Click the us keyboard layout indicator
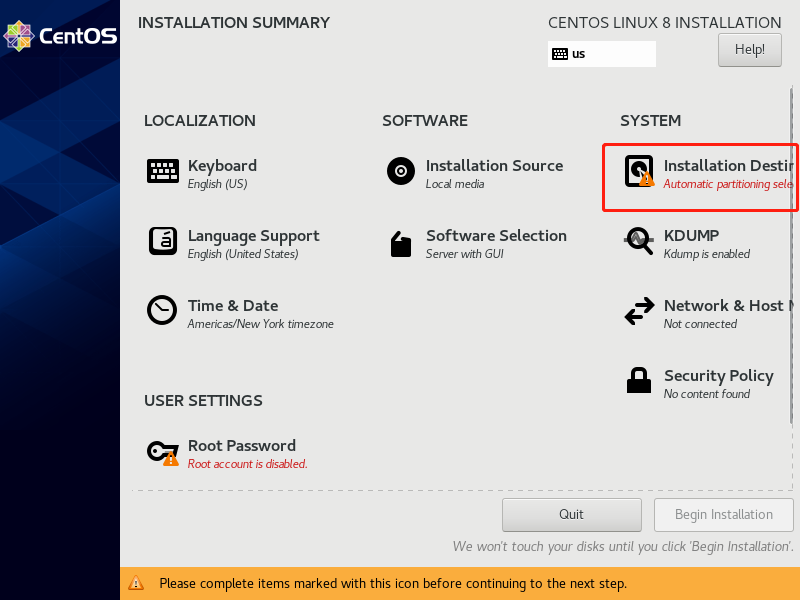Image resolution: width=800 pixels, height=600 pixels. pos(601,54)
